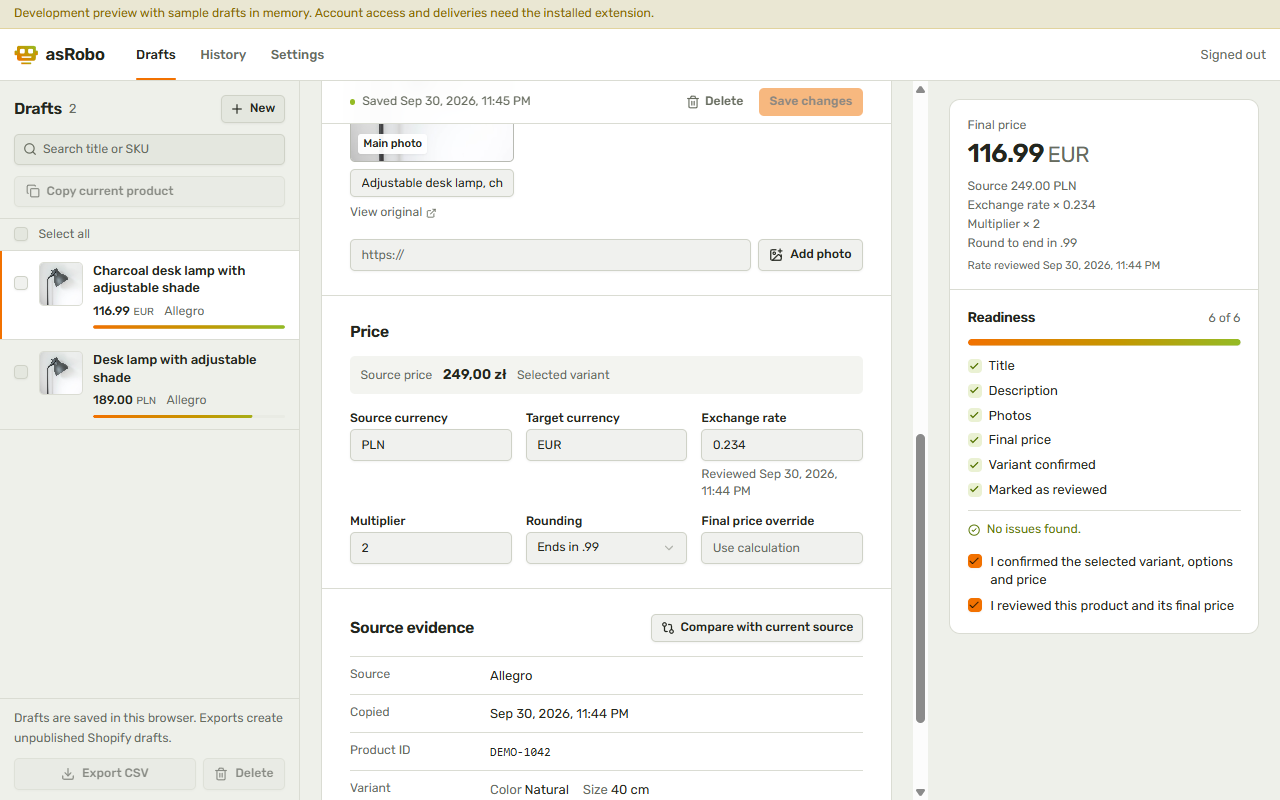Image resolution: width=1280 pixels, height=800 pixels.
Task: Click the compare icon in Compare with current source
Action: (x=668, y=628)
